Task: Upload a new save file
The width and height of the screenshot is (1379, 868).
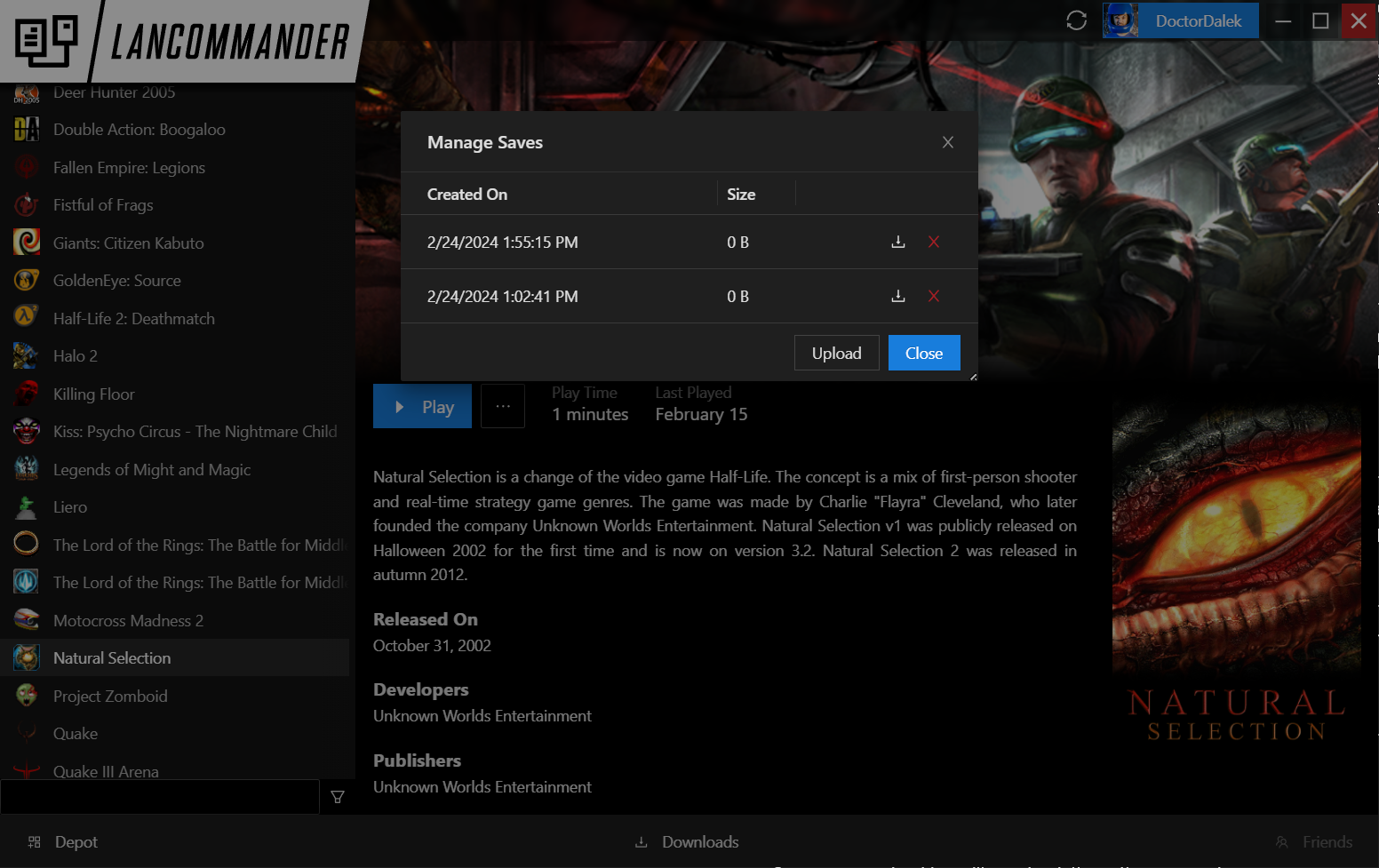Action: pos(836,353)
